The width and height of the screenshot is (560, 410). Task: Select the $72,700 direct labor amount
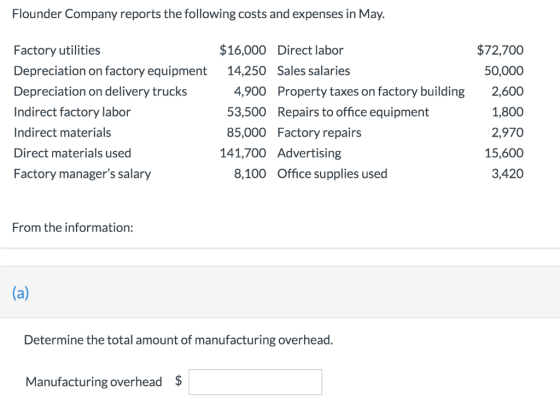point(500,50)
